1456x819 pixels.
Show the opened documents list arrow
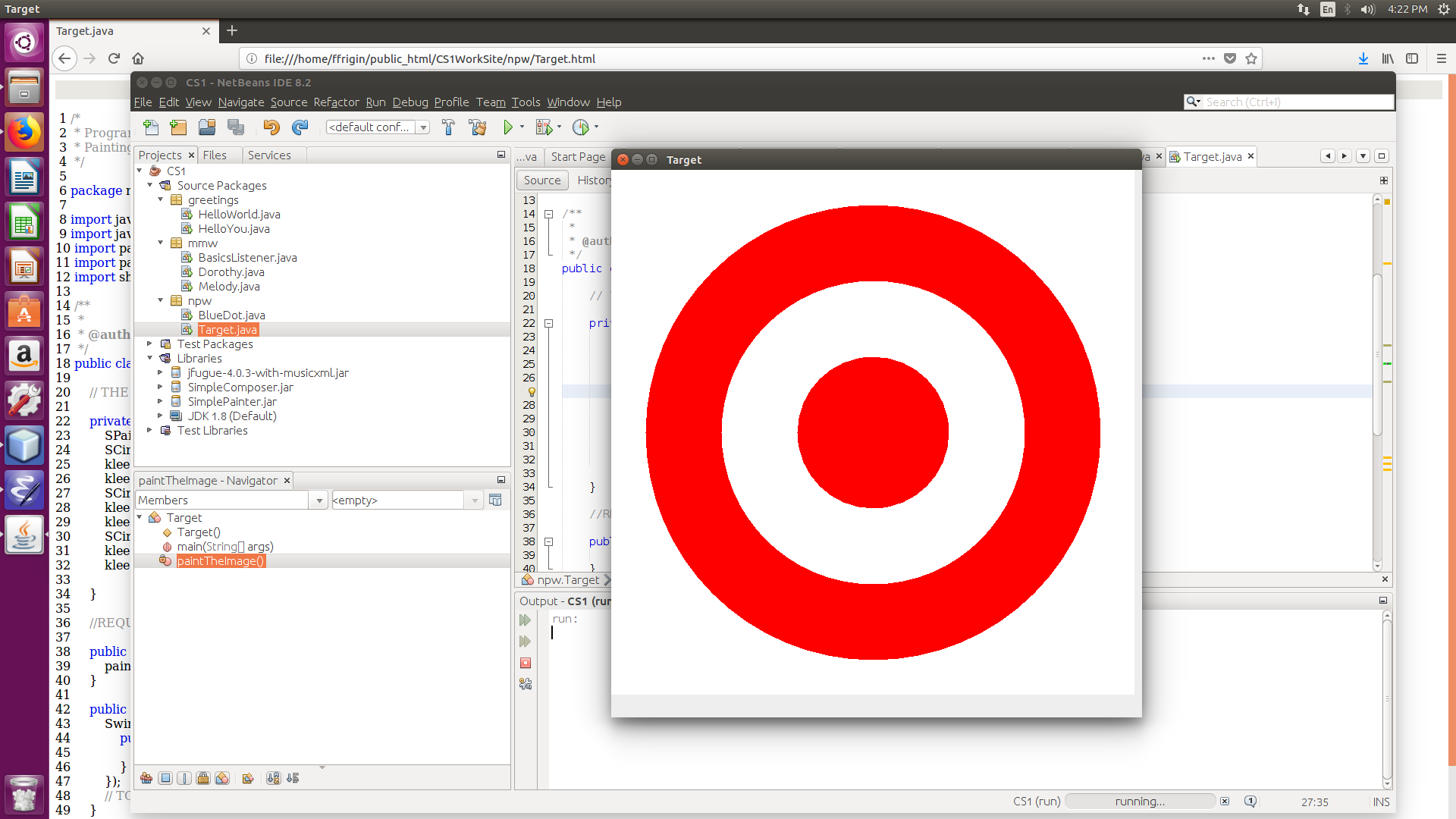[1363, 156]
